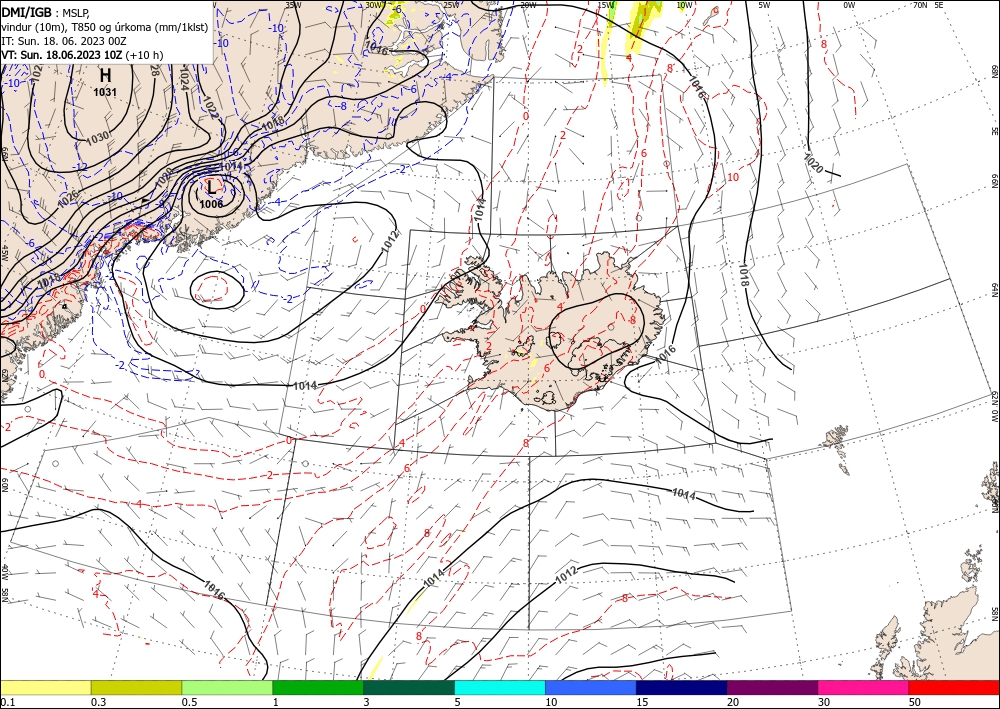The image size is (1000, 709).
Task: Click the 1018 isobar label east of Iceland
Action: pos(744,274)
